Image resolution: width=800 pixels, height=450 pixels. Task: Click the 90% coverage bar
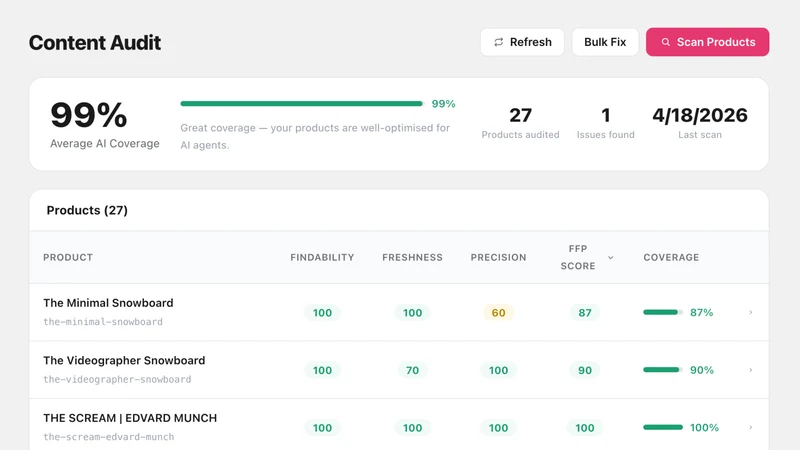pyautogui.click(x=663, y=370)
